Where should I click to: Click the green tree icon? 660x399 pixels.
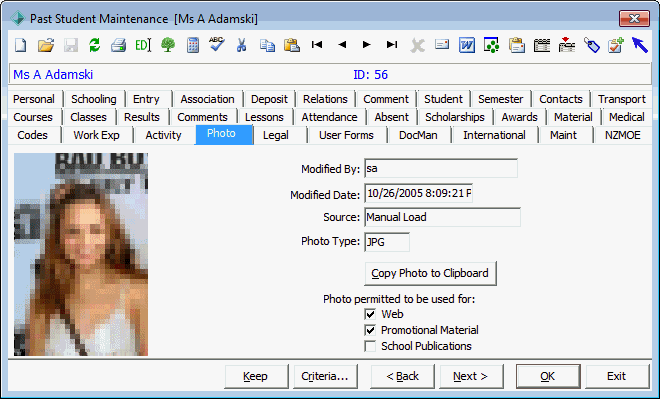click(168, 45)
